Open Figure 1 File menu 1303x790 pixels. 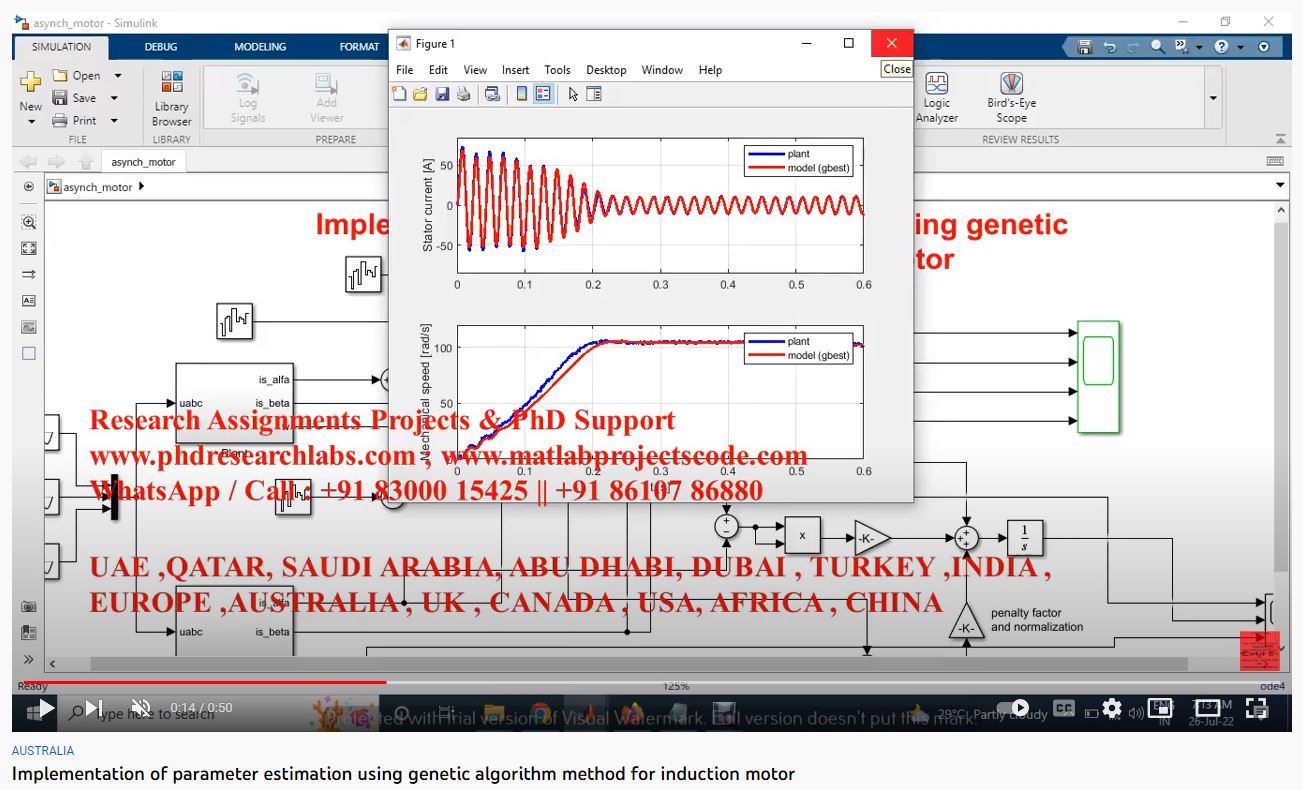[404, 70]
